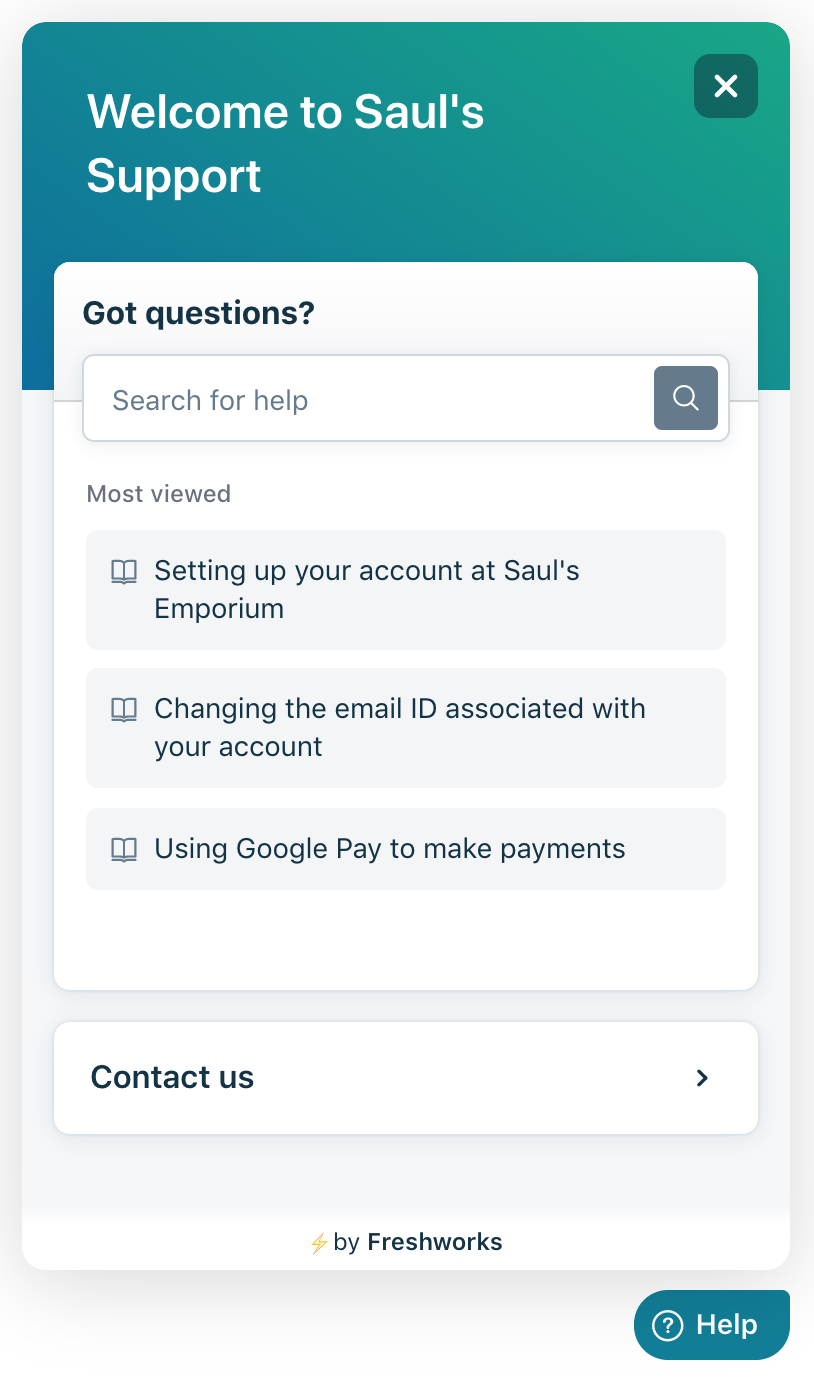Click the Most viewed label
This screenshot has height=1388, width=814.
[x=159, y=494]
